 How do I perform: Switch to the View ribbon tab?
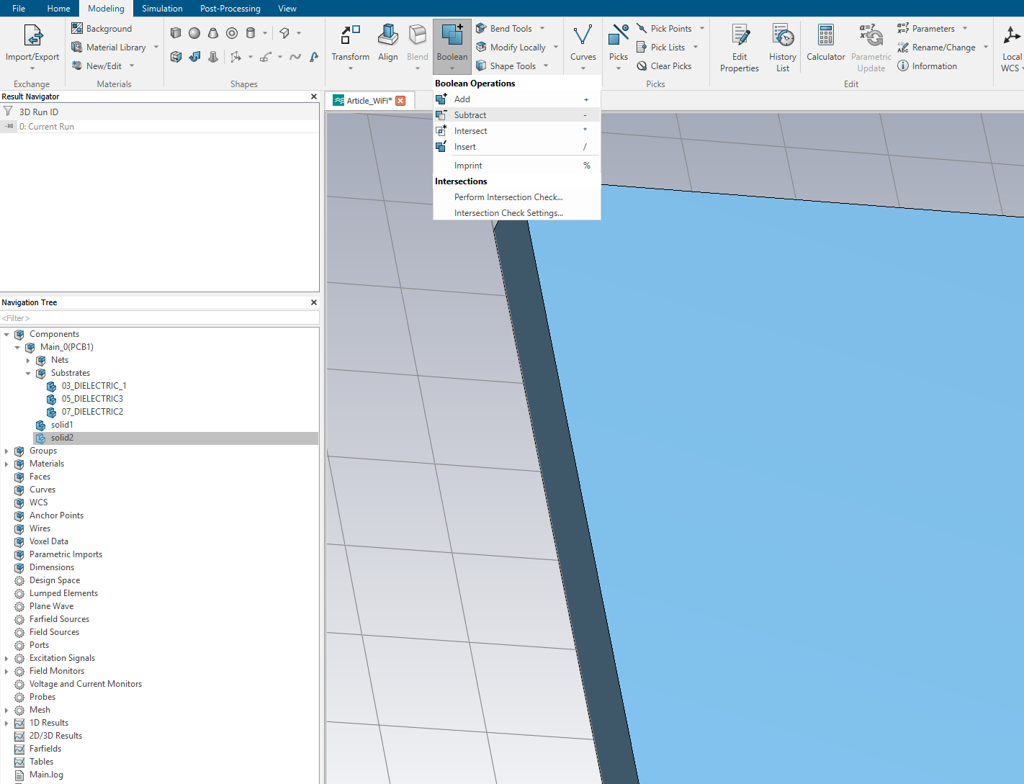tap(287, 8)
